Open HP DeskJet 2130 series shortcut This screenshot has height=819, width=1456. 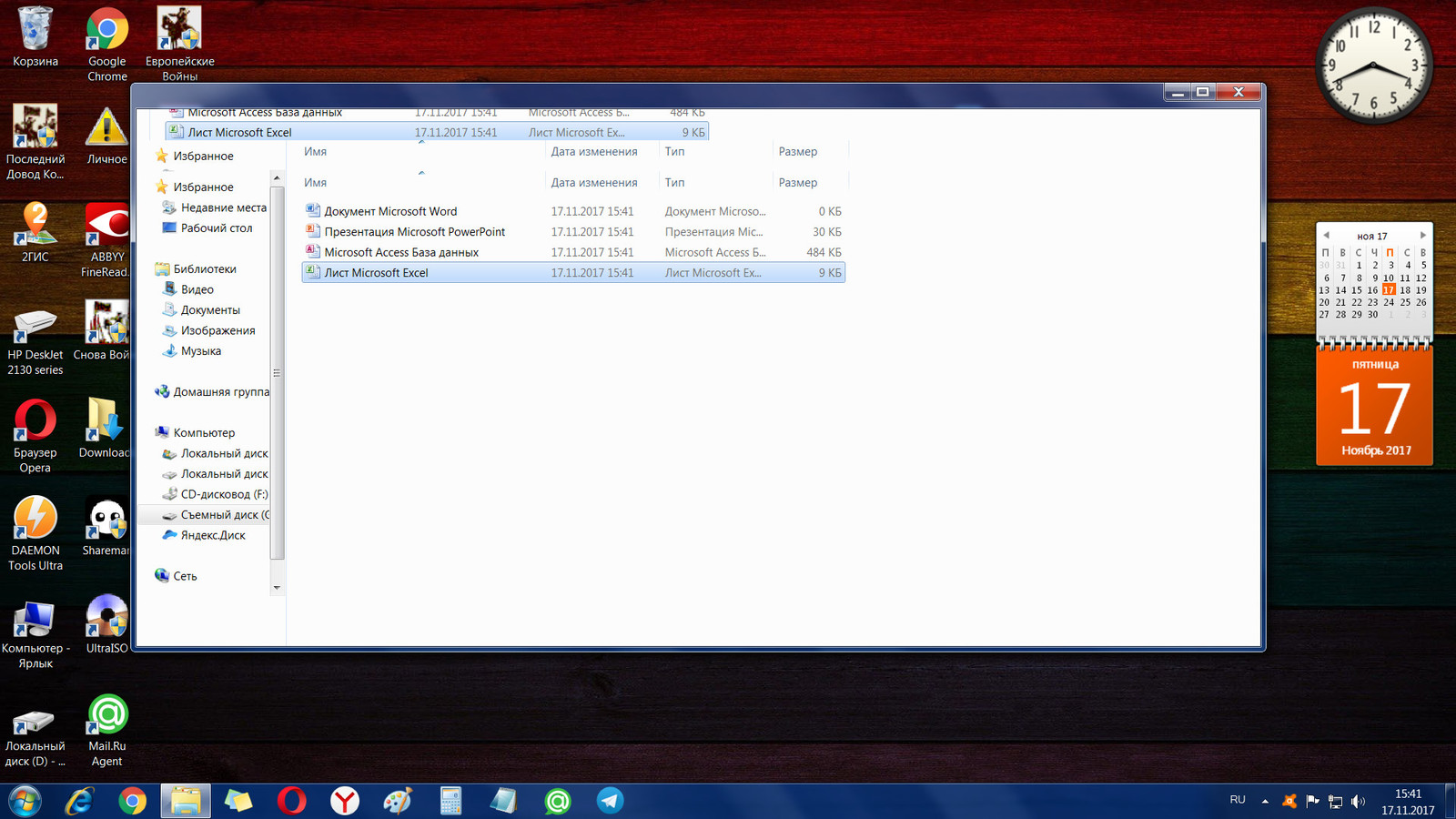point(35,339)
